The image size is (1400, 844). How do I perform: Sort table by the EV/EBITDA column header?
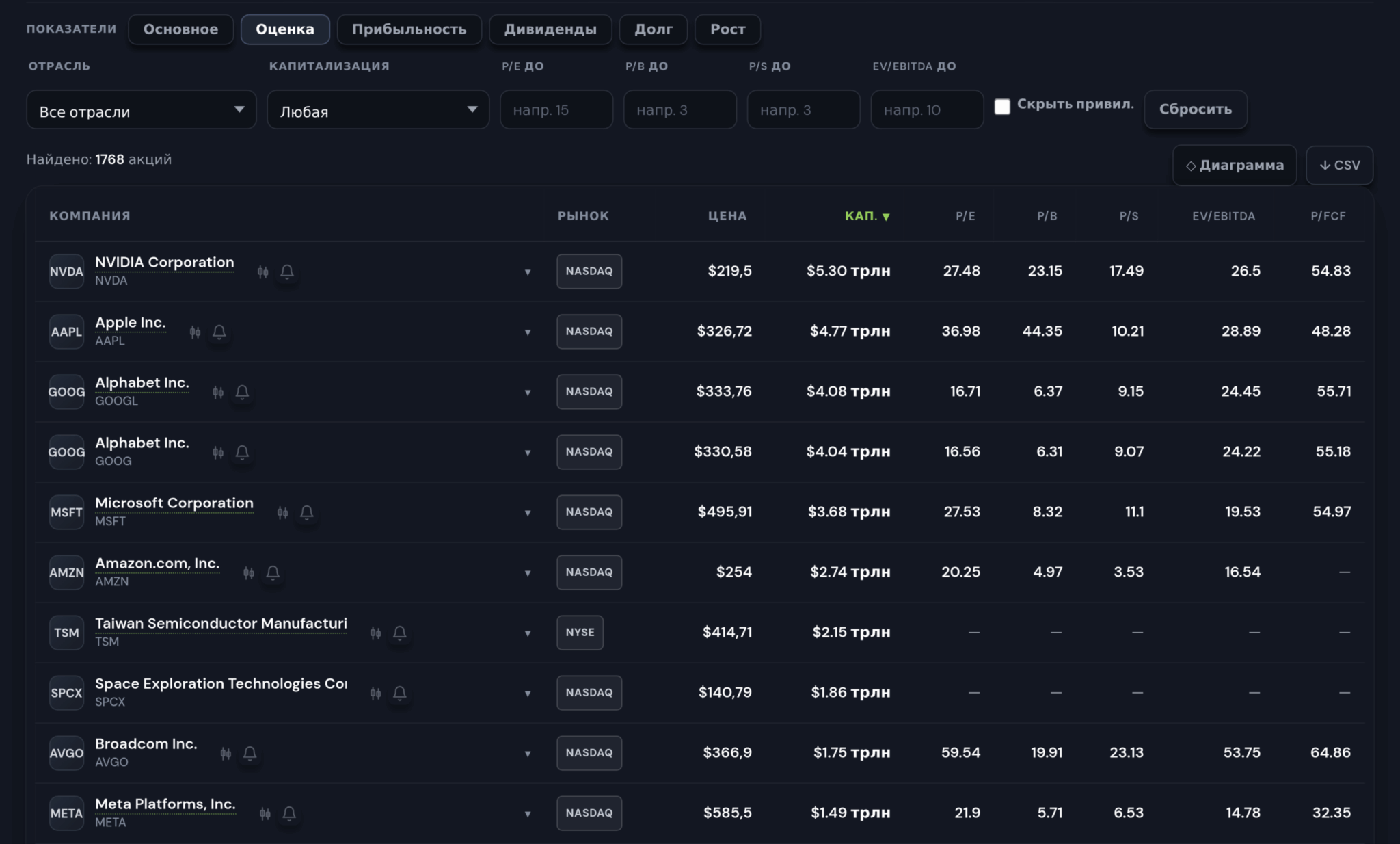click(1224, 216)
